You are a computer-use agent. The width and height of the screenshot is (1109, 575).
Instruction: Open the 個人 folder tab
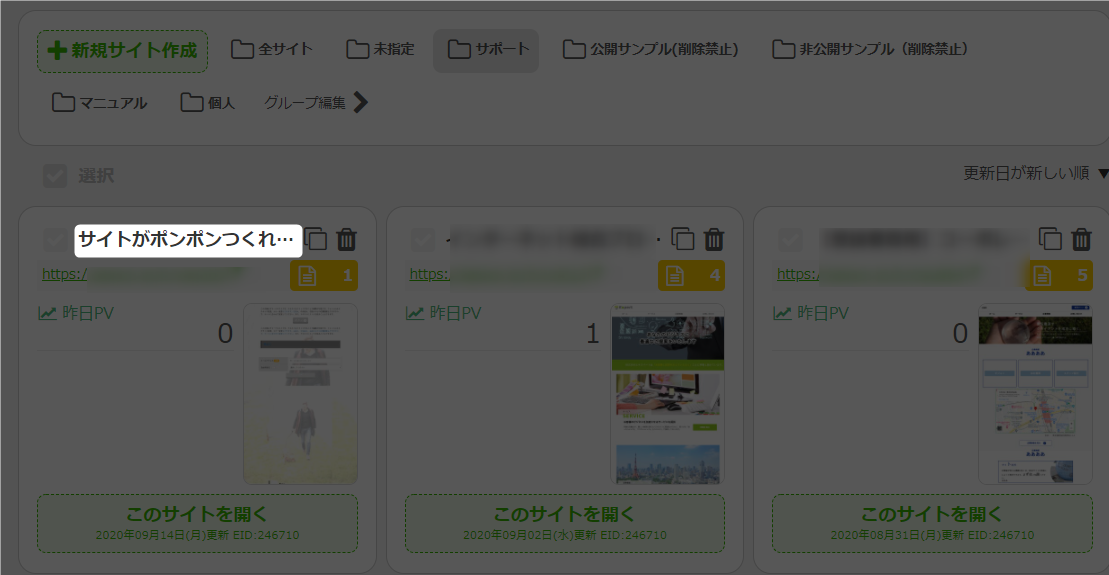(207, 103)
